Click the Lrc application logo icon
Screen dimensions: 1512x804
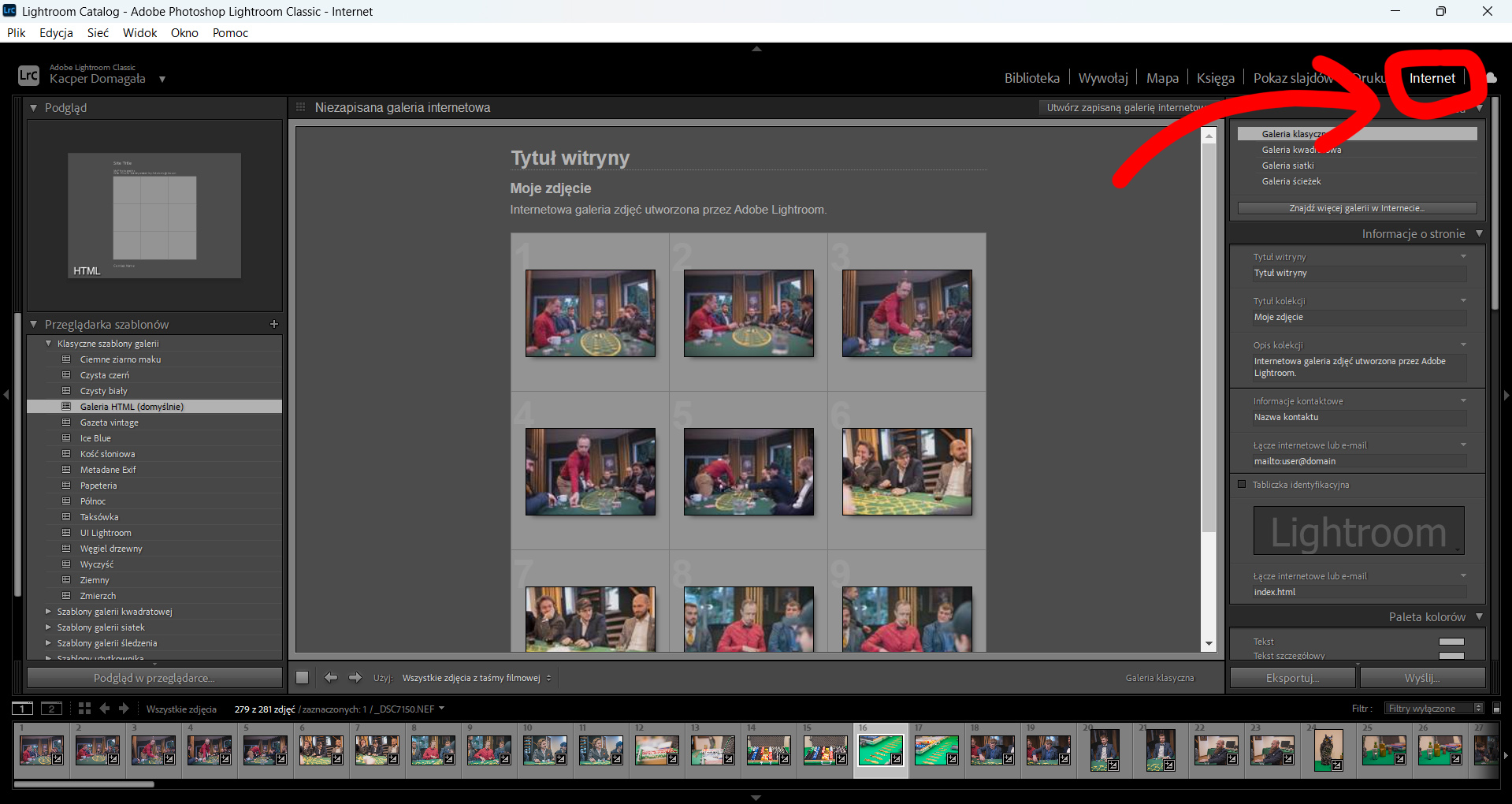(x=28, y=75)
